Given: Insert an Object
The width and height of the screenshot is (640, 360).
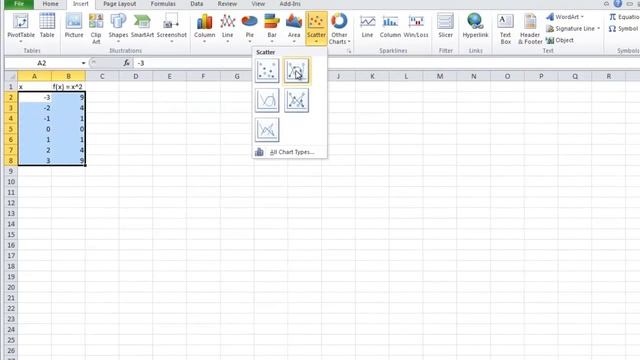Looking at the screenshot, I should tap(560, 40).
